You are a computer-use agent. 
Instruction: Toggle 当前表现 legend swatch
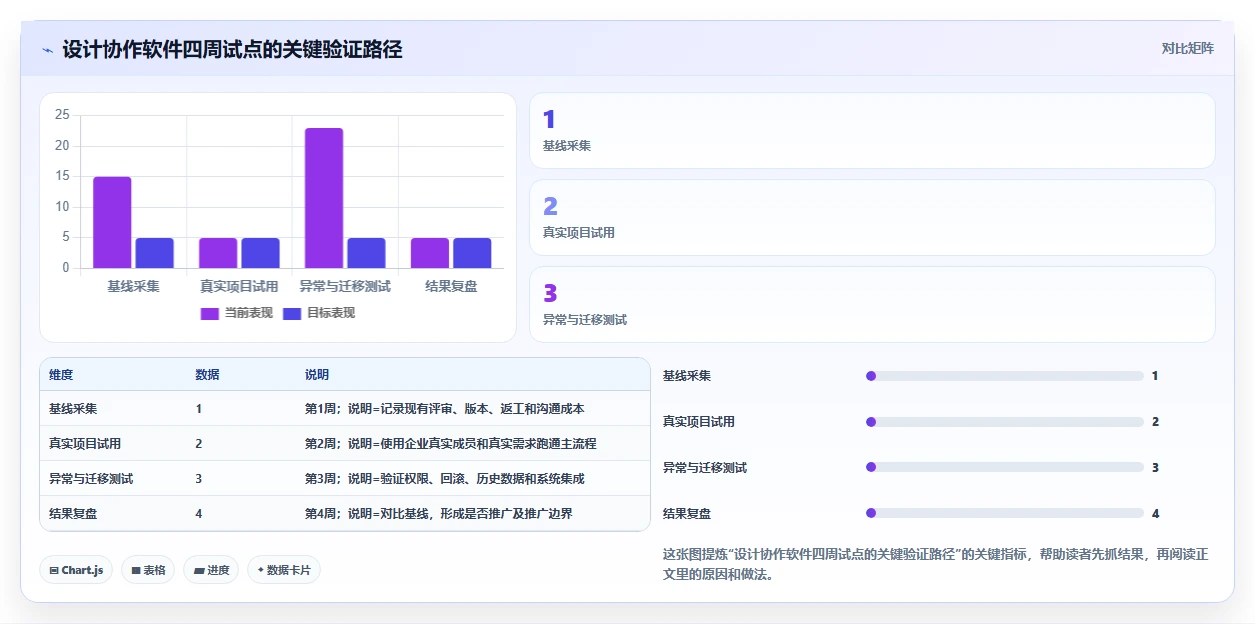[x=210, y=313]
